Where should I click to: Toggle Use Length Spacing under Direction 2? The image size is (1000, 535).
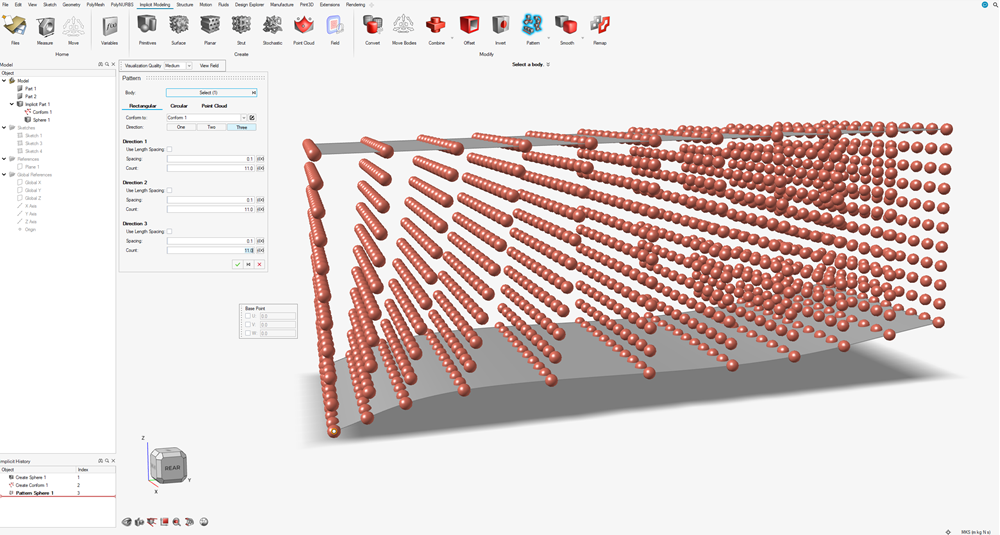(x=169, y=190)
